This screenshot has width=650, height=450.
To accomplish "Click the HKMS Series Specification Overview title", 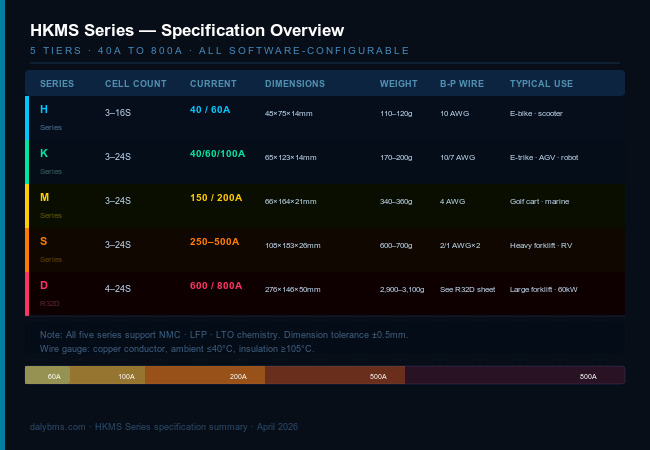I will [x=187, y=31].
